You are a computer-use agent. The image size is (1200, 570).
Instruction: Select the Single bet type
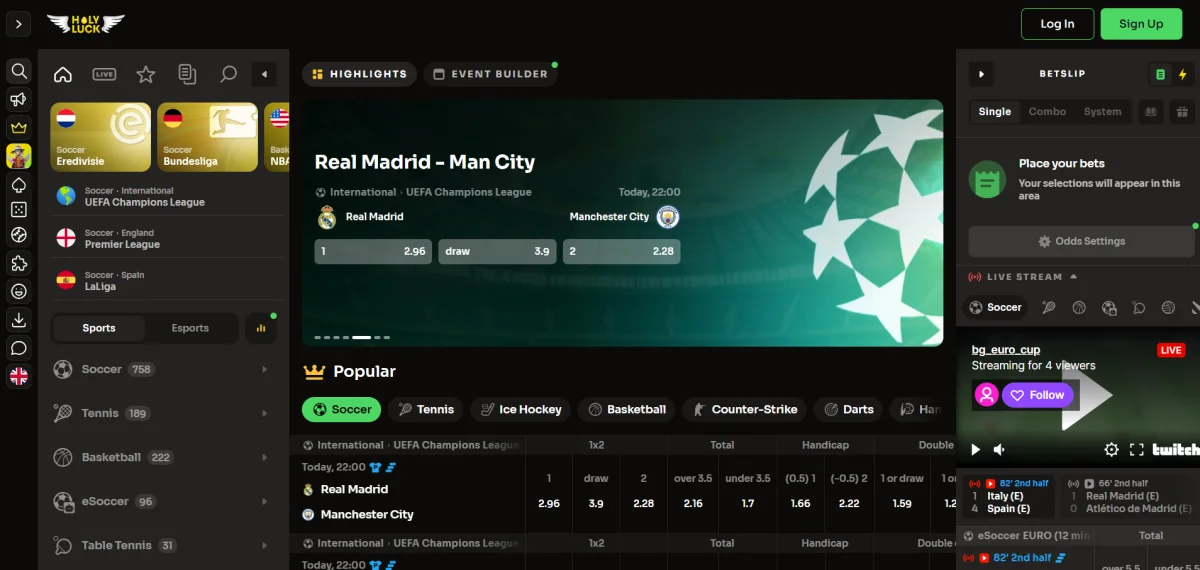pyautogui.click(x=994, y=112)
